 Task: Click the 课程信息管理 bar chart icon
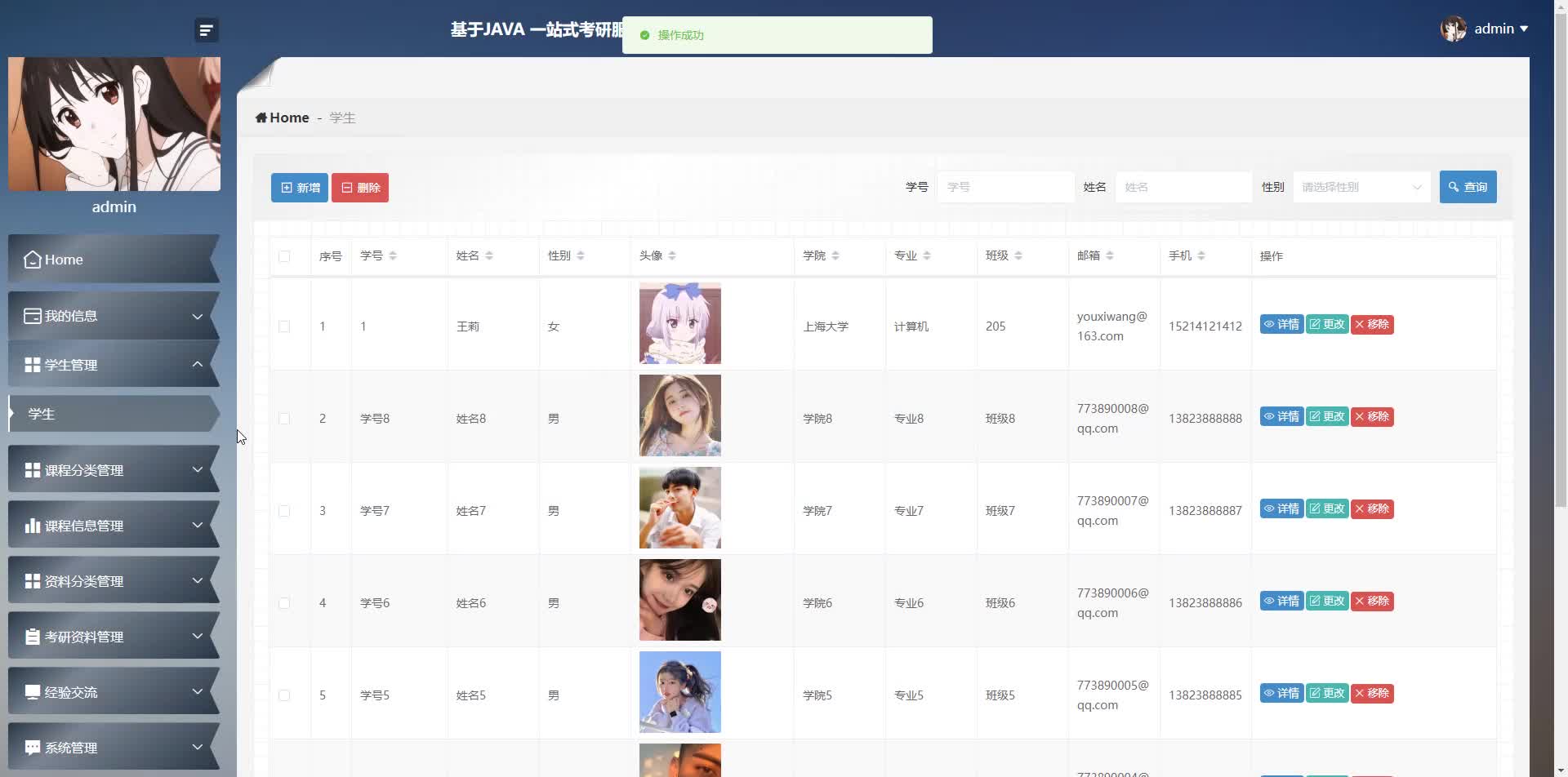33,526
